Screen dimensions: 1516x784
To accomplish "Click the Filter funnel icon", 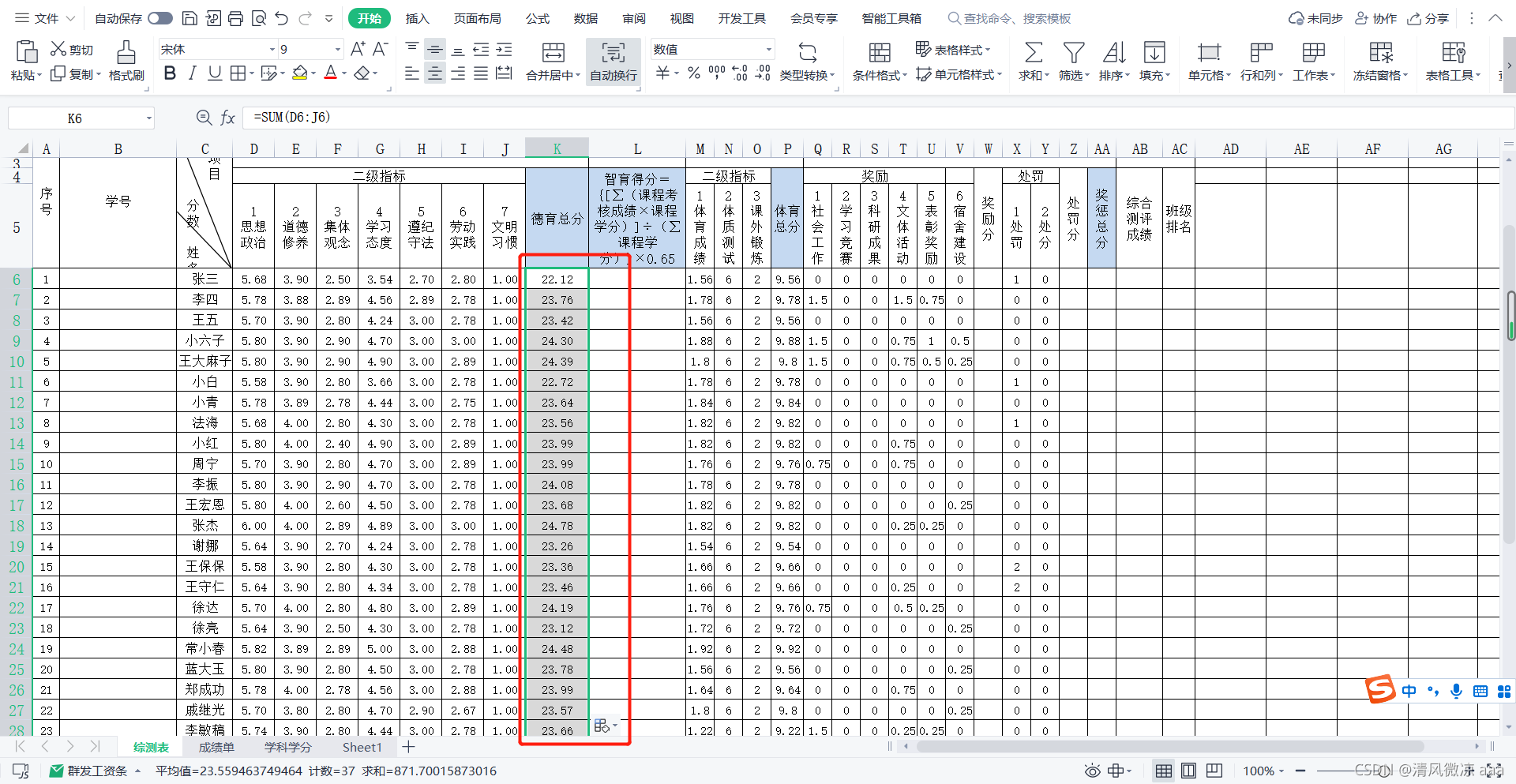I will pos(1073,53).
